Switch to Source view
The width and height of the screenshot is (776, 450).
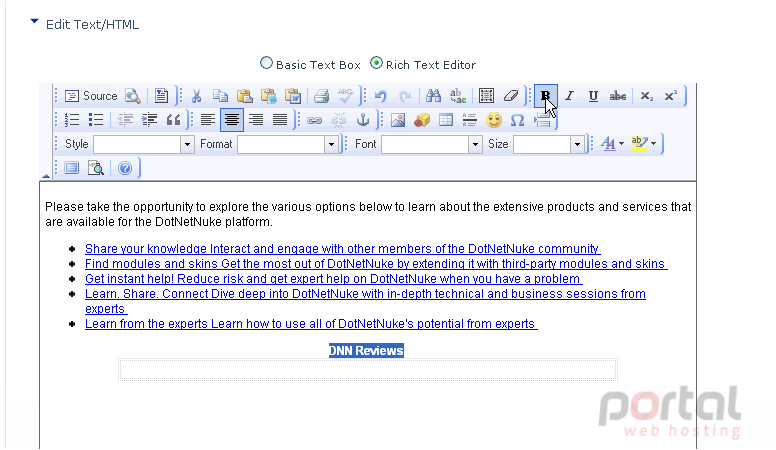pyautogui.click(x=92, y=96)
